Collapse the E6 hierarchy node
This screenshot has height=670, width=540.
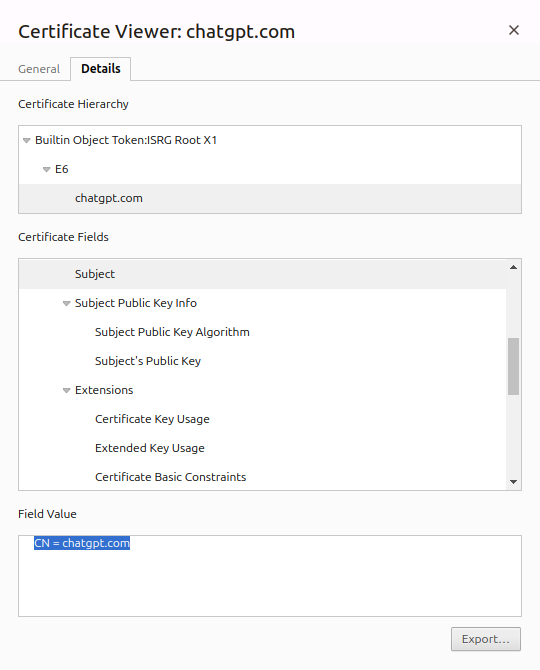47,169
